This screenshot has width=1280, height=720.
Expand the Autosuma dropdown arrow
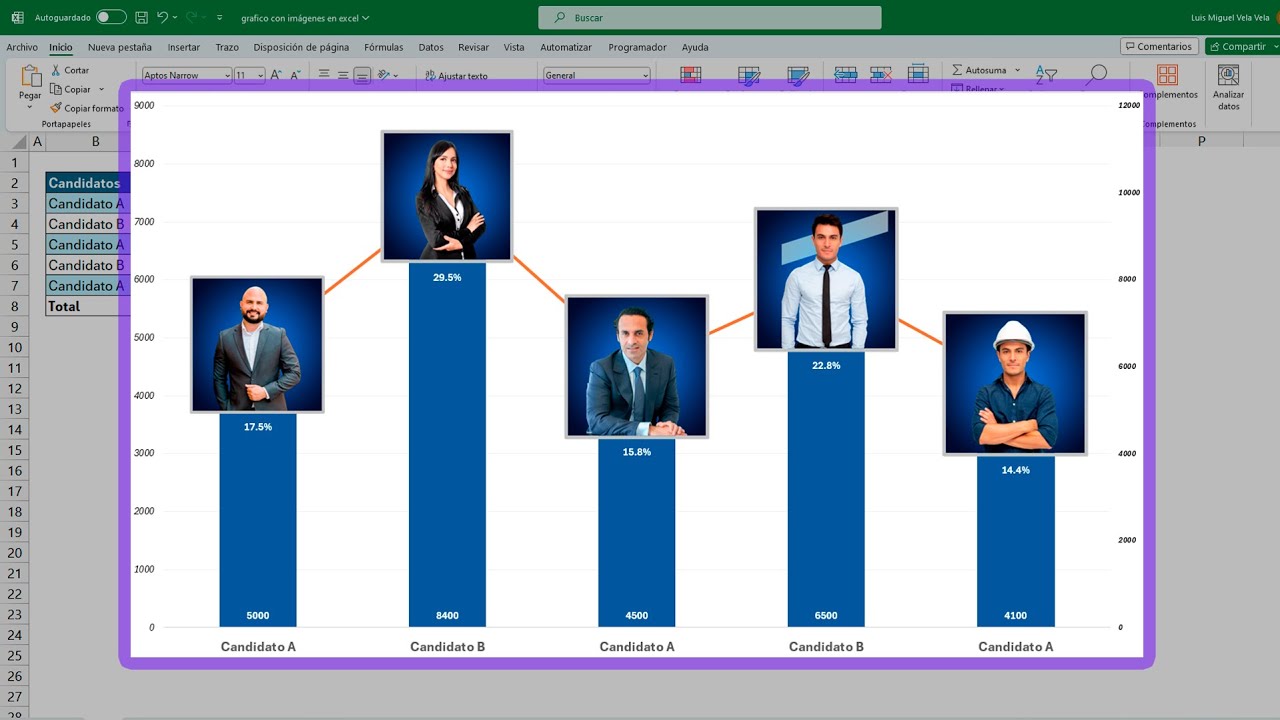tap(1017, 70)
